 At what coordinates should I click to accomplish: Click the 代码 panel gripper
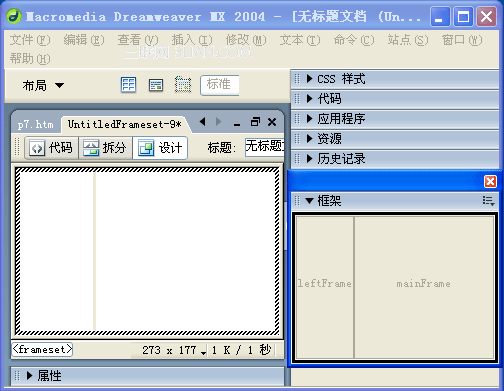tap(297, 99)
